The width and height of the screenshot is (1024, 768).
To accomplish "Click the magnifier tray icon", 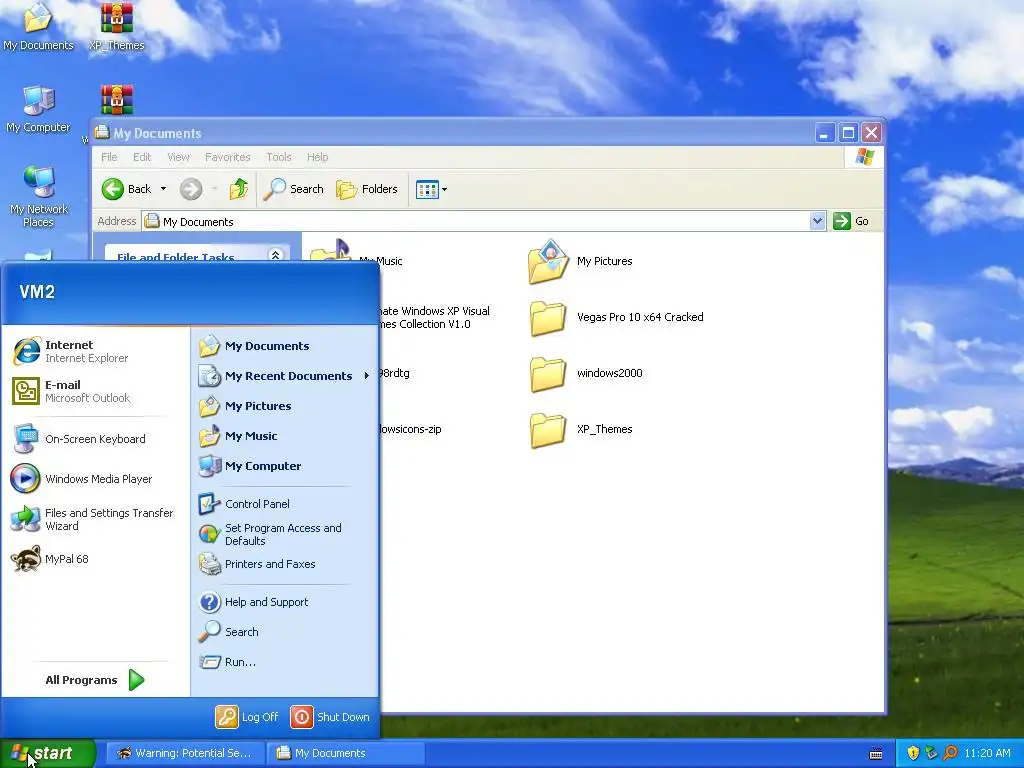I will coord(950,753).
